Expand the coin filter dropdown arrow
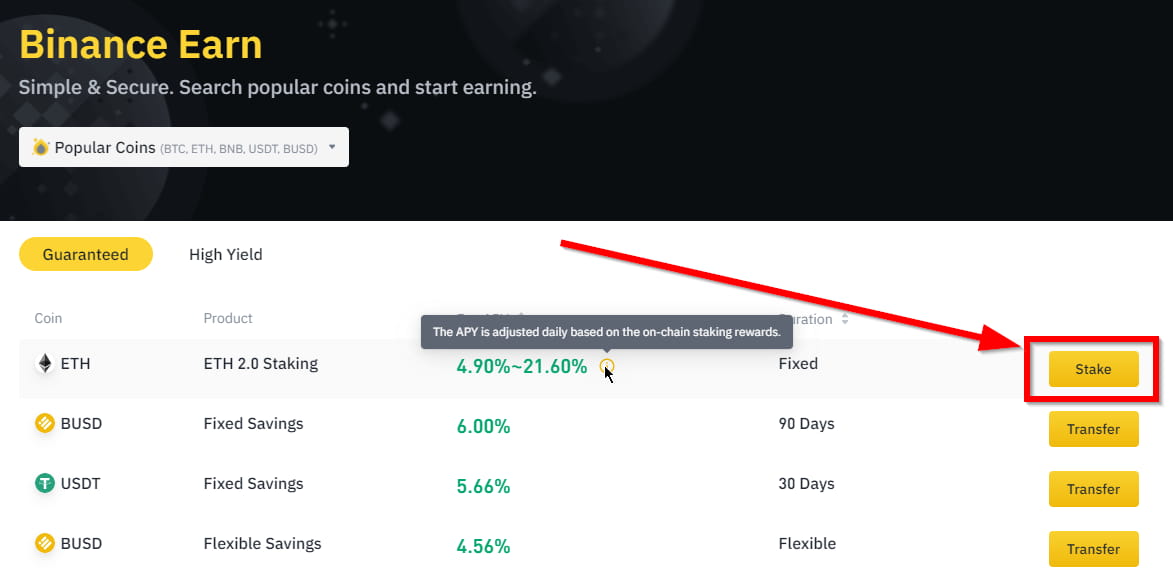 pos(332,147)
